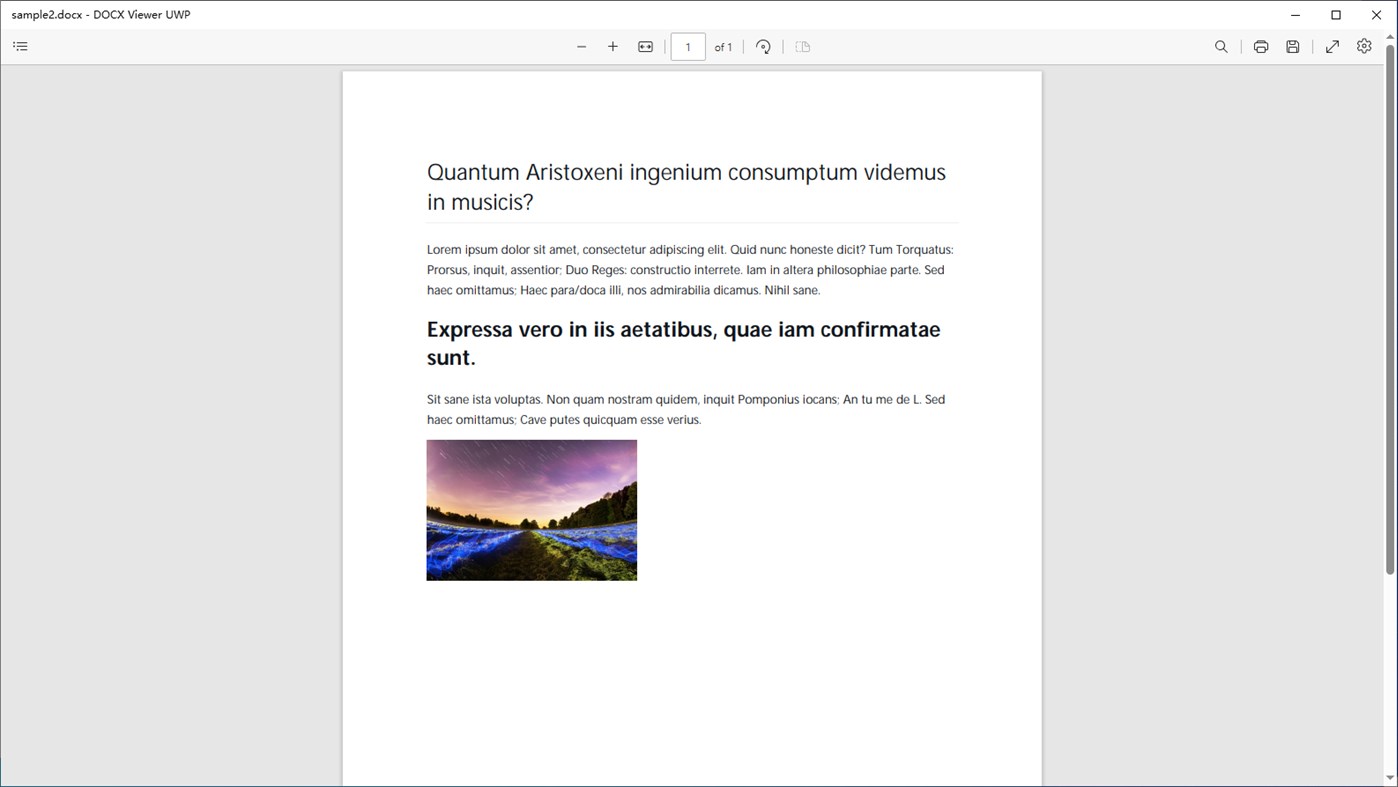Print the document
Viewport: 1398px width, 787px height.
pos(1261,47)
